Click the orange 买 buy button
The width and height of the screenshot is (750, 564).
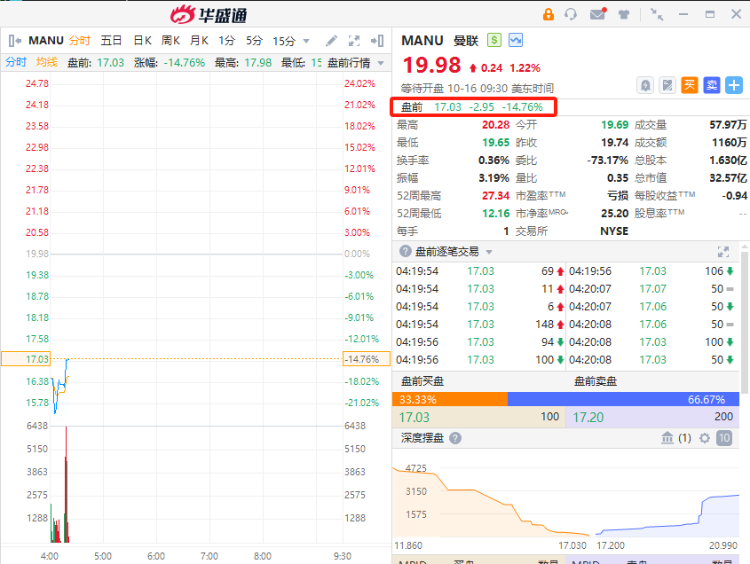[x=689, y=85]
